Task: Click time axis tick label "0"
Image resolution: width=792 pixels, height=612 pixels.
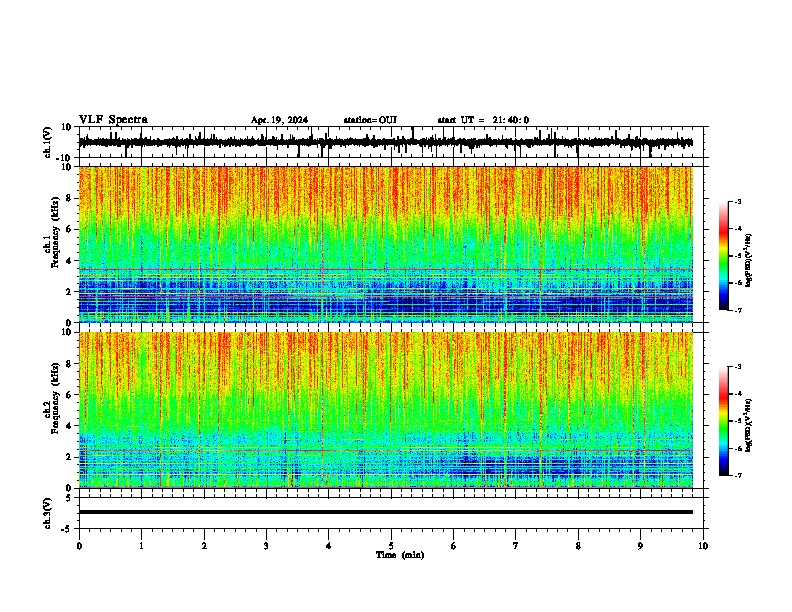Action: (x=79, y=546)
